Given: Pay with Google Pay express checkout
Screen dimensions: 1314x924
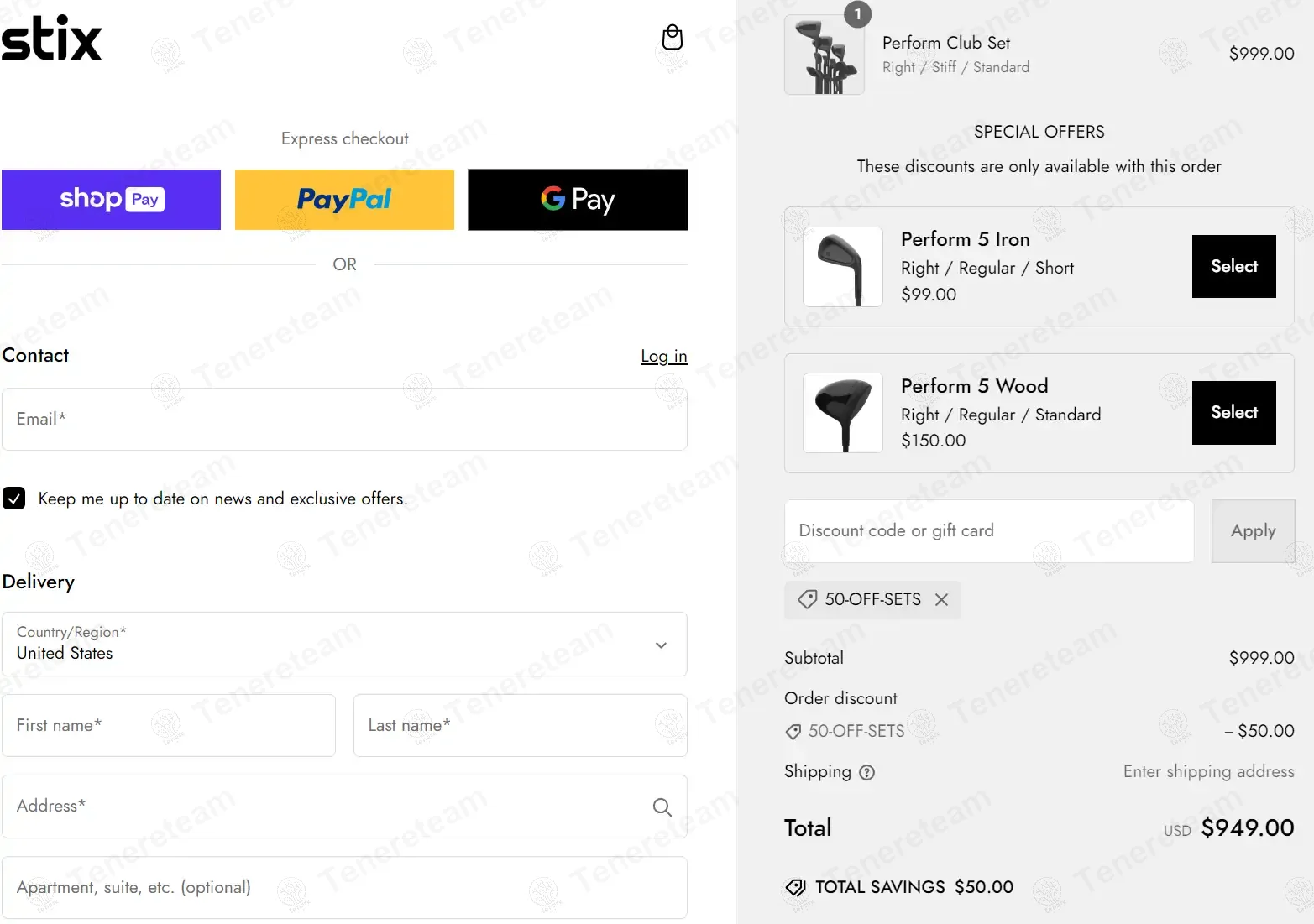Looking at the screenshot, I should pos(578,200).
